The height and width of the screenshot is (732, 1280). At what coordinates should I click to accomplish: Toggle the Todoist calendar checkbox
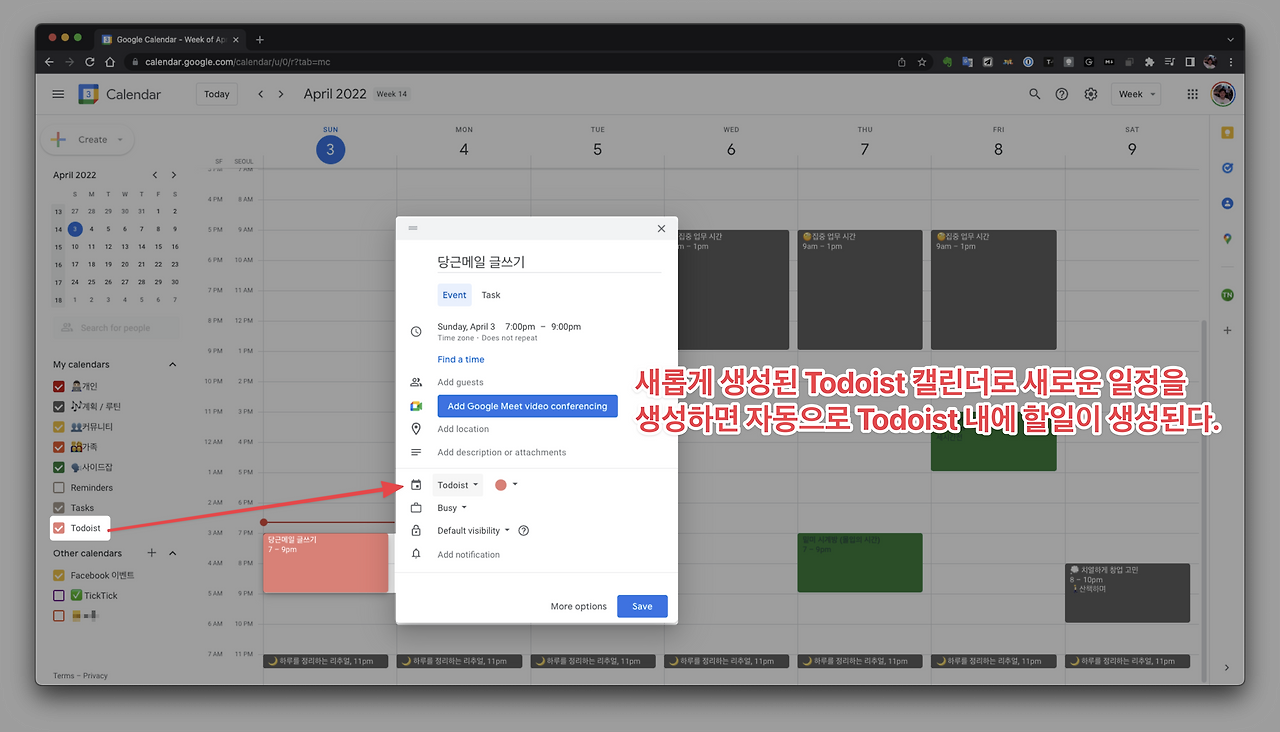point(59,528)
